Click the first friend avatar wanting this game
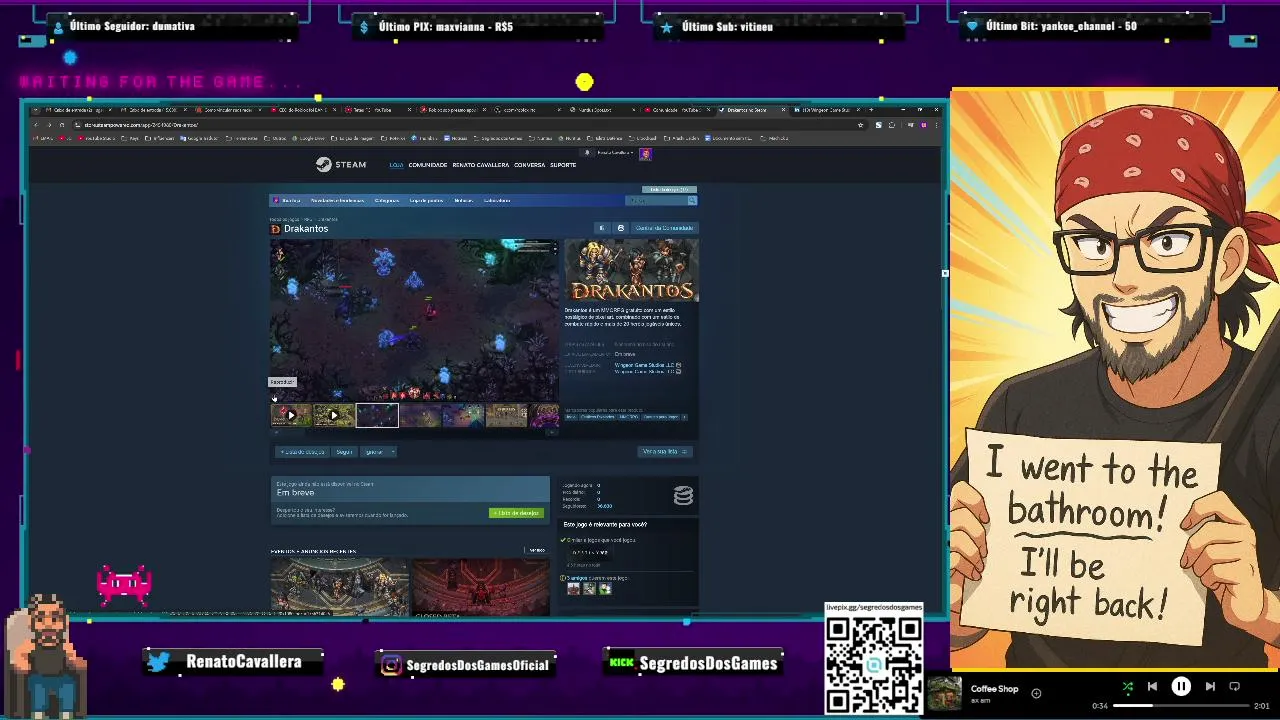The image size is (1280, 720). click(x=573, y=589)
